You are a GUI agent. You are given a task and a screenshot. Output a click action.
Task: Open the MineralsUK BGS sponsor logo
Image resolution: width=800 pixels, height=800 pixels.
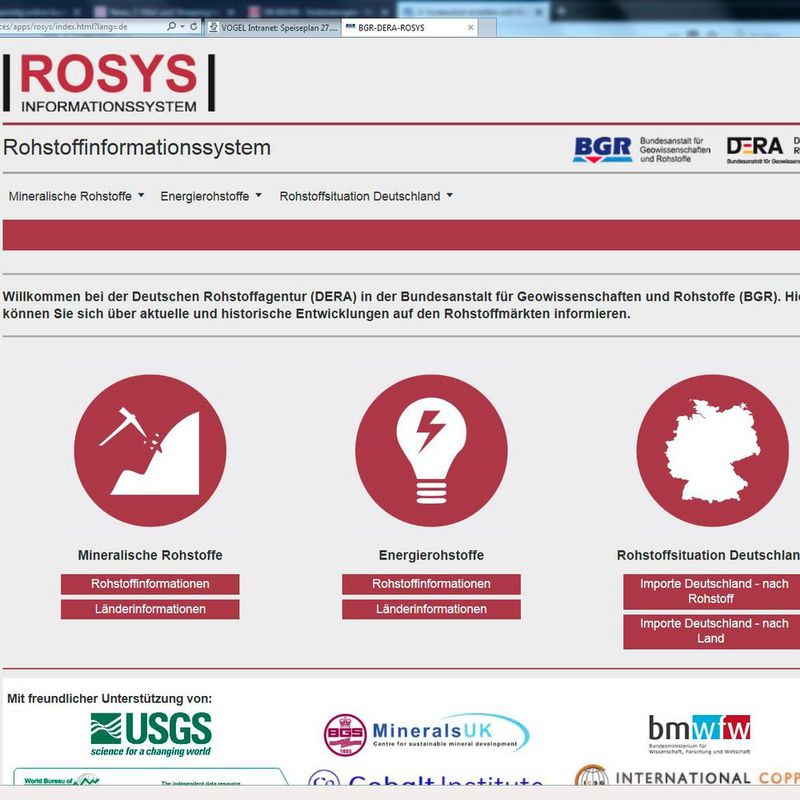pos(427,734)
